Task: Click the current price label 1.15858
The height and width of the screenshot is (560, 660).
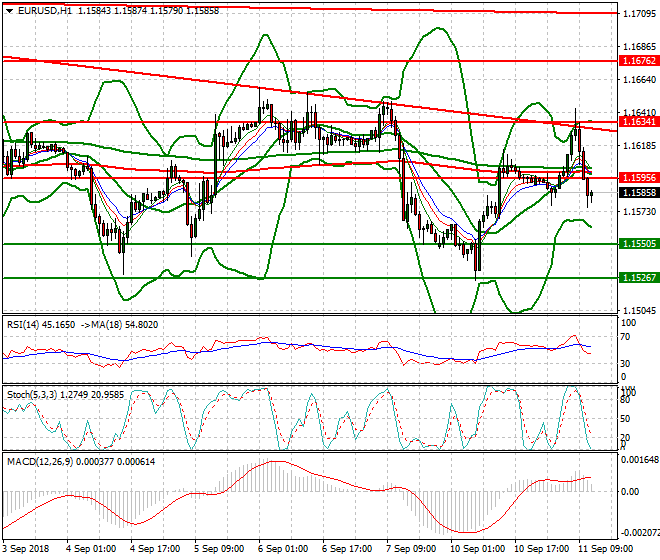Action: pos(639,193)
